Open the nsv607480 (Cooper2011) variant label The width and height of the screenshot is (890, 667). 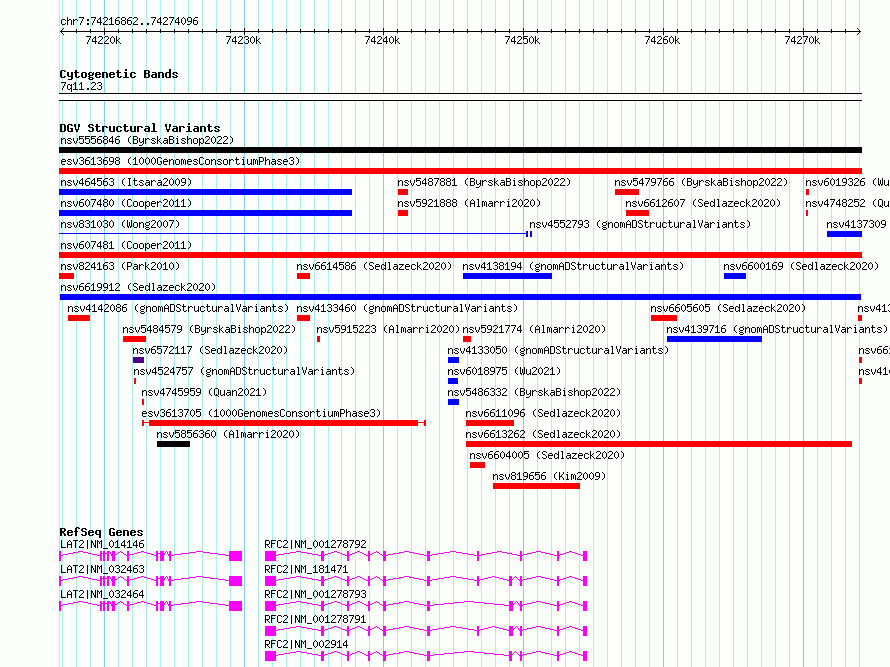click(126, 203)
